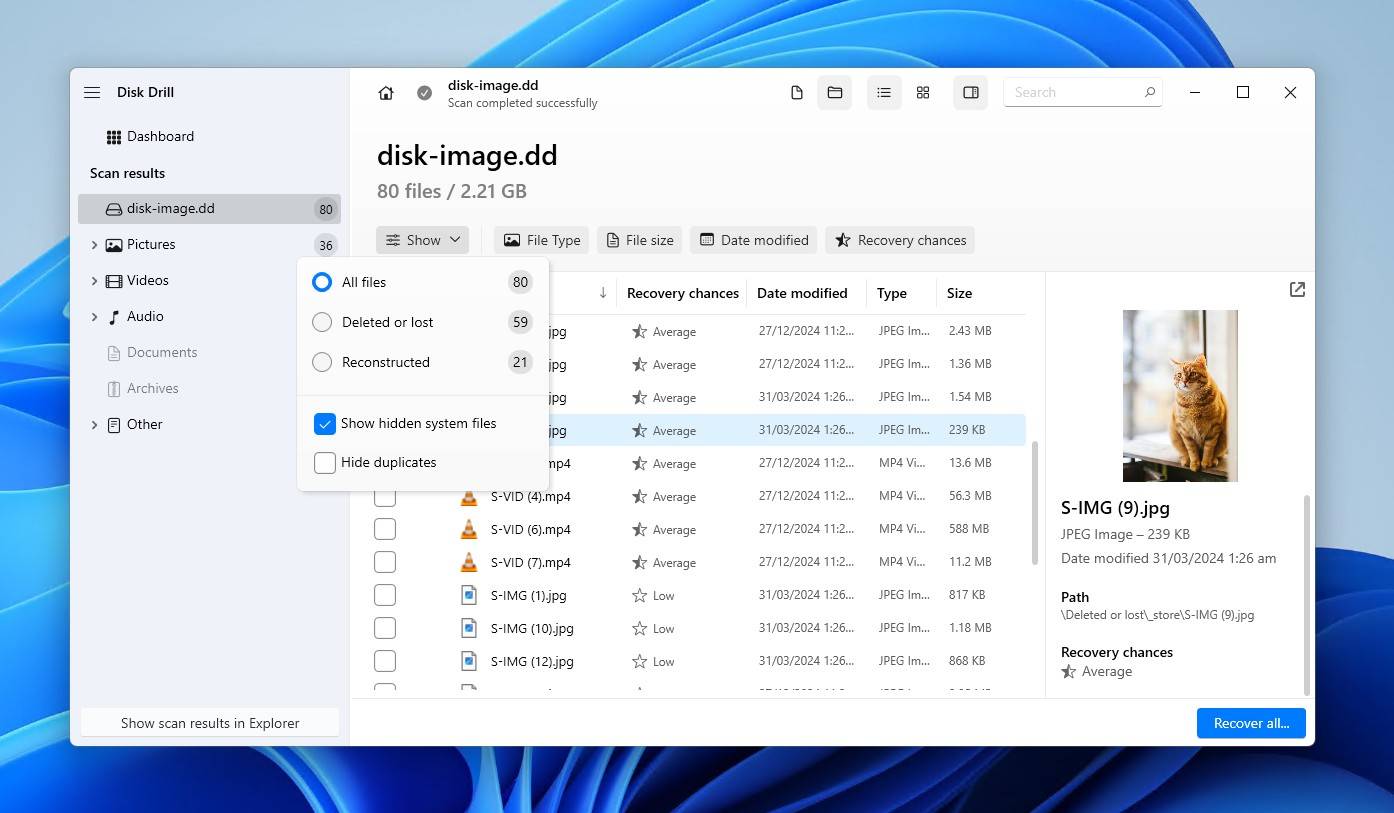Tick the checkbox for S-VID (6).mp4
Image resolution: width=1394 pixels, height=813 pixels.
point(385,529)
